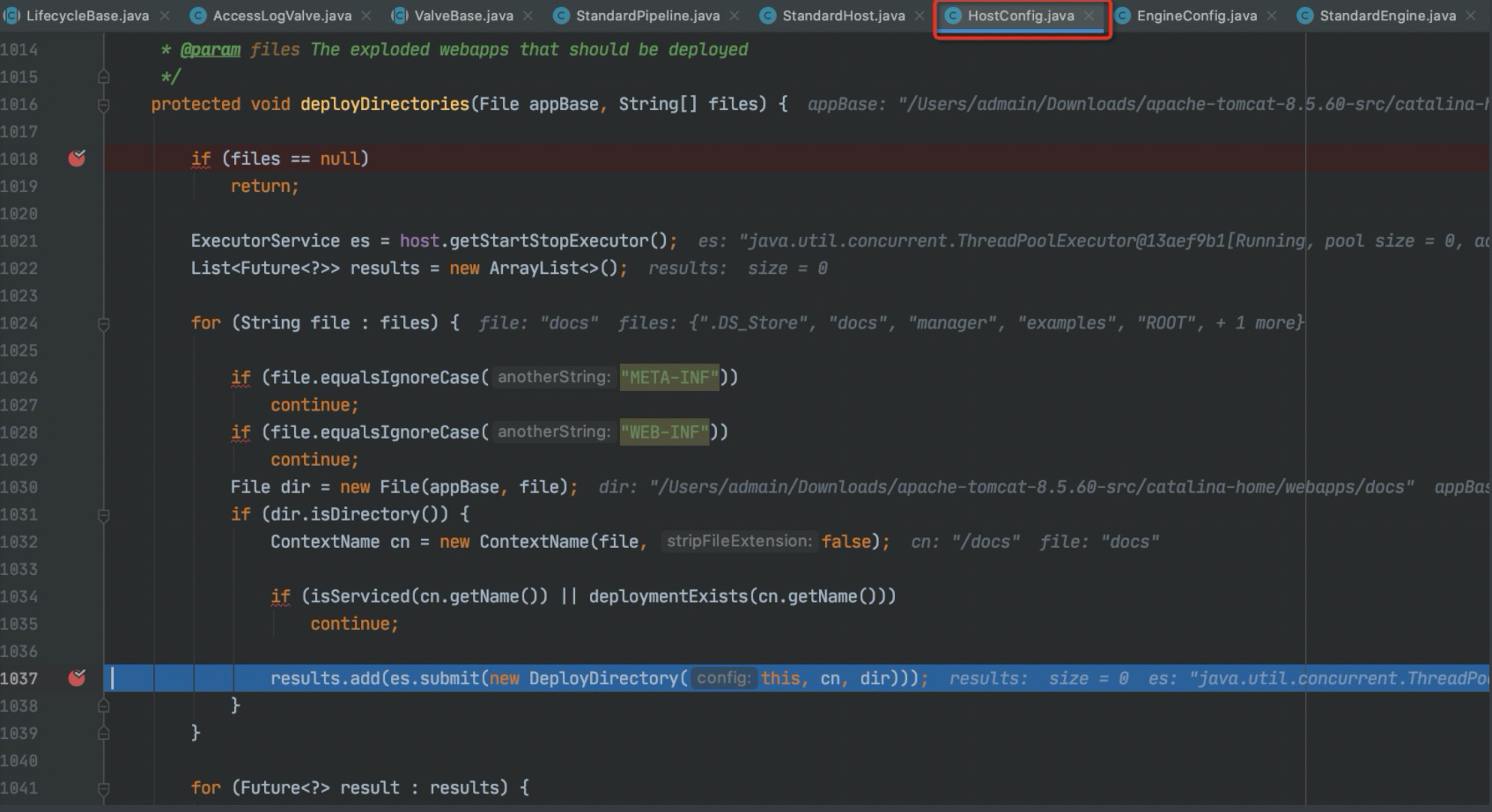Click the stripFileExtension parameter hint

[739, 542]
